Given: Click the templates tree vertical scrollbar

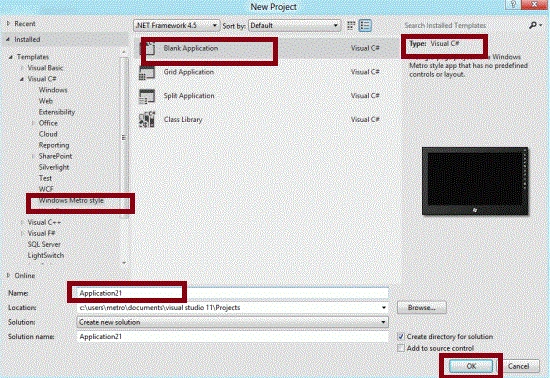Looking at the screenshot, I should click(x=123, y=137).
